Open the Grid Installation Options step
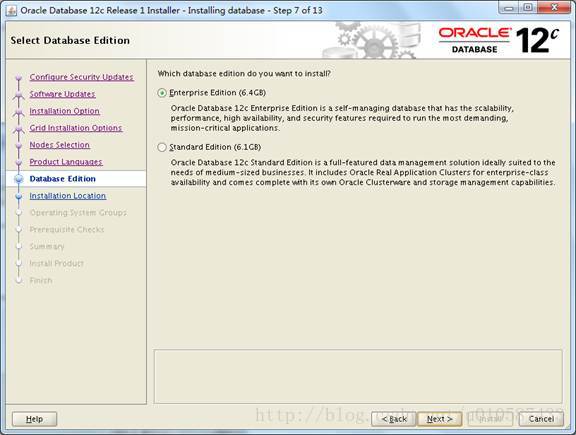 tap(76, 128)
